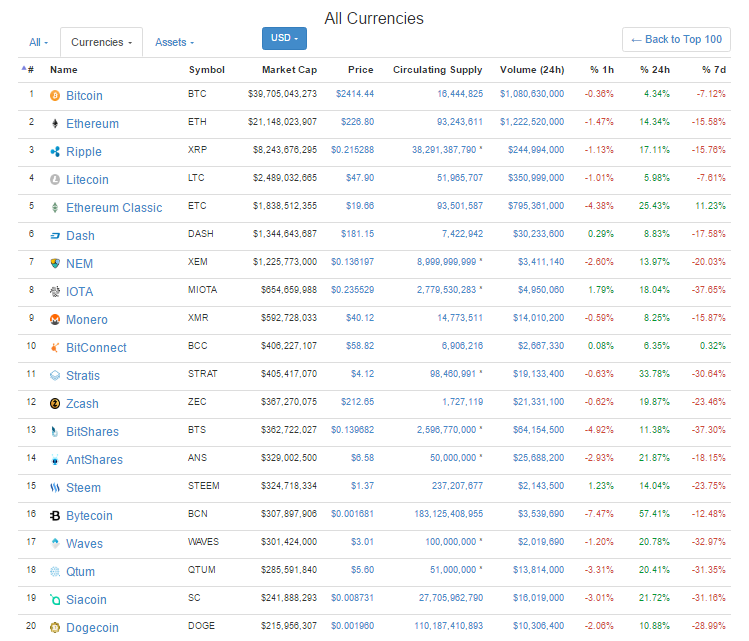Click the AntShares logo icon
This screenshot has height=641, width=749.
(55, 460)
